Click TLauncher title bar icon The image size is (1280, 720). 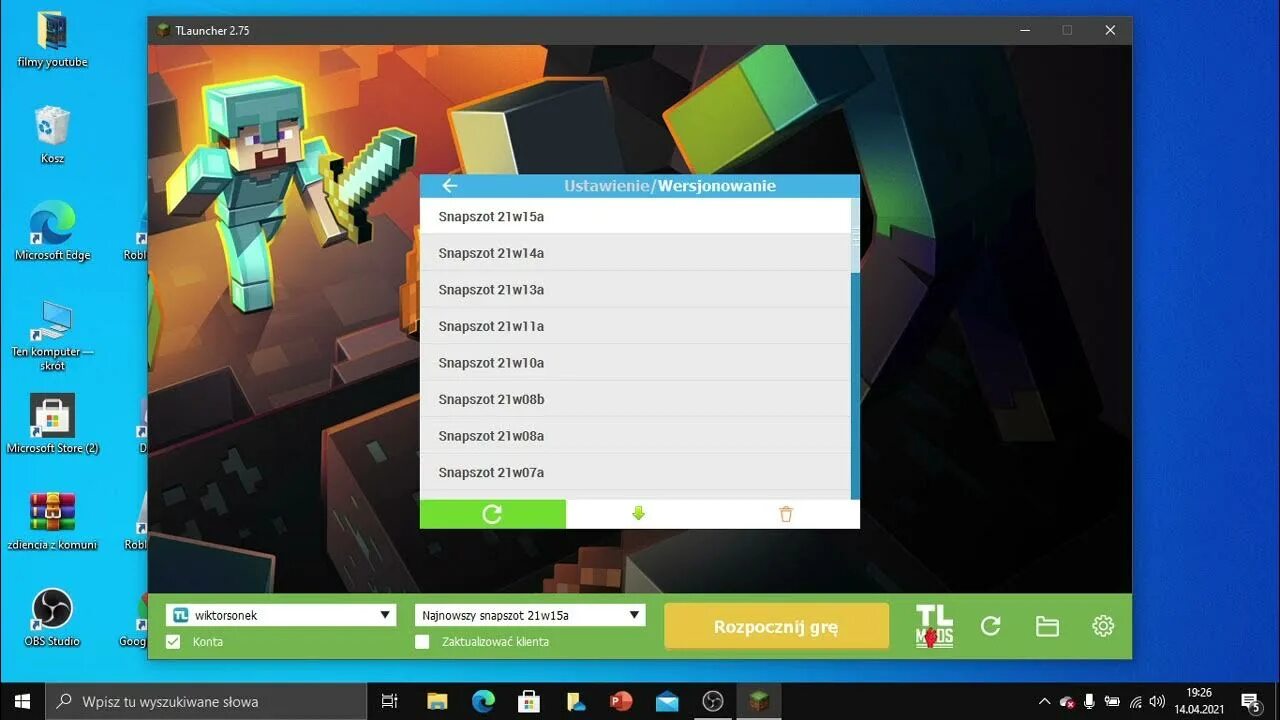(x=163, y=30)
